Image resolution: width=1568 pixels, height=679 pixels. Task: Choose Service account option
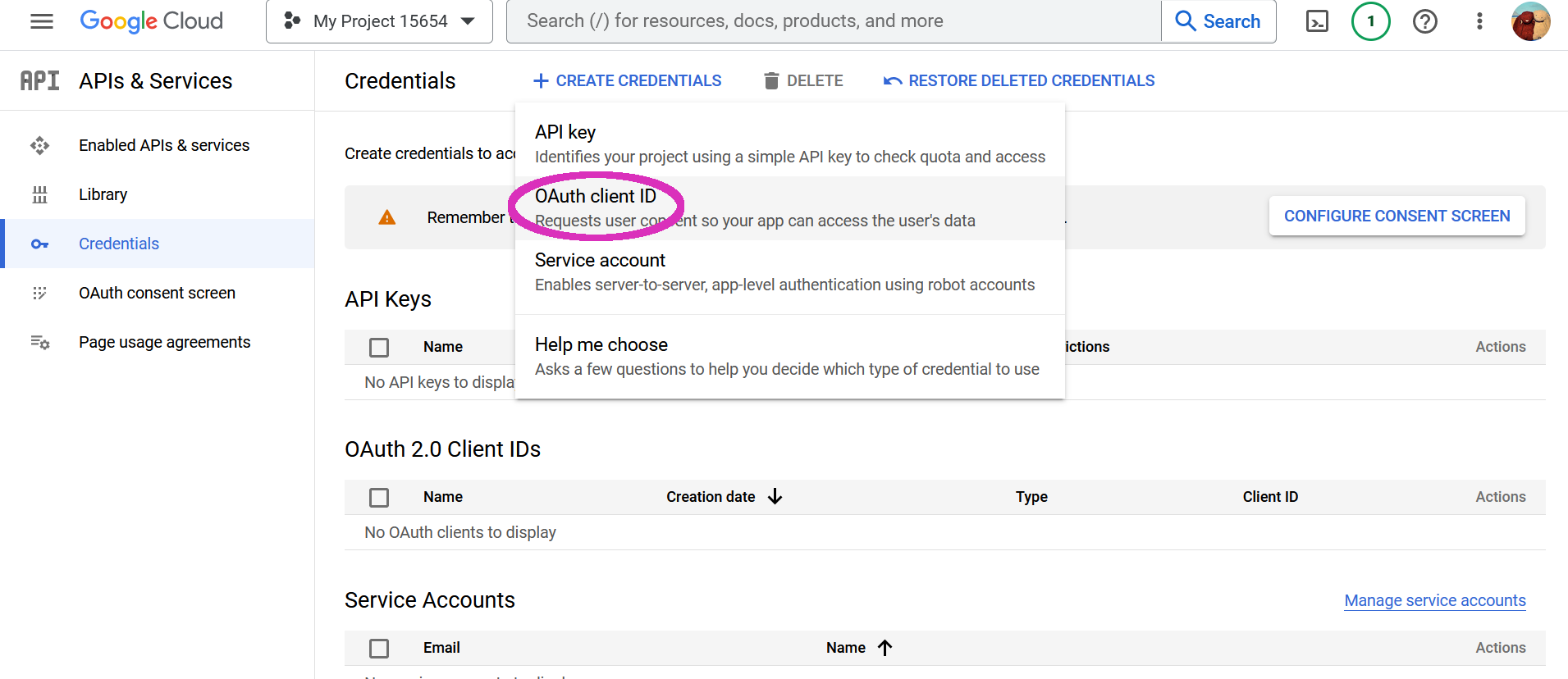pyautogui.click(x=790, y=271)
